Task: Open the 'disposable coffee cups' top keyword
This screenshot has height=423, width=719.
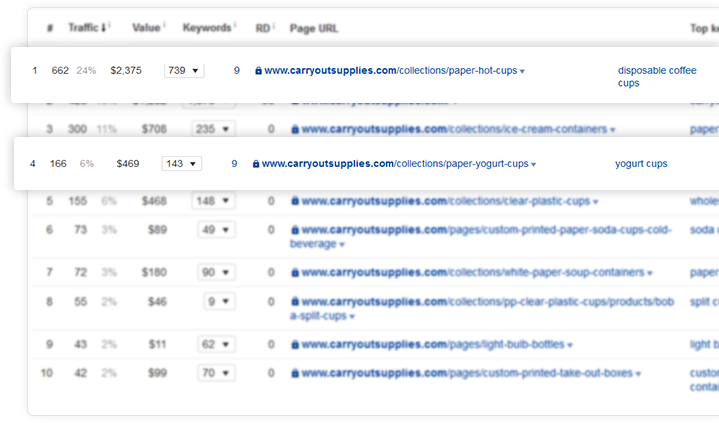Action: tap(657, 77)
